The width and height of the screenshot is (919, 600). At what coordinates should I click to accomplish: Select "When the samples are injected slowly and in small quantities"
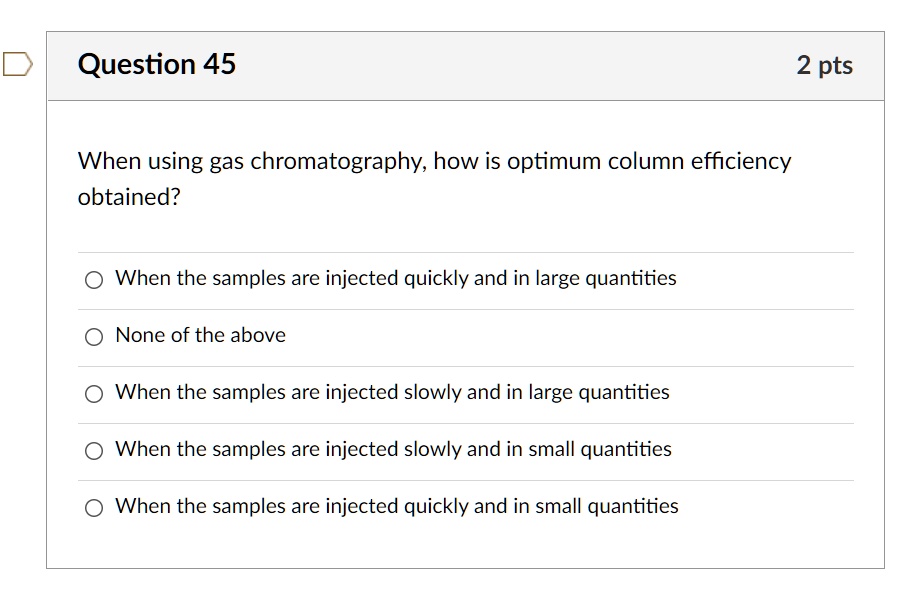pos(94,450)
